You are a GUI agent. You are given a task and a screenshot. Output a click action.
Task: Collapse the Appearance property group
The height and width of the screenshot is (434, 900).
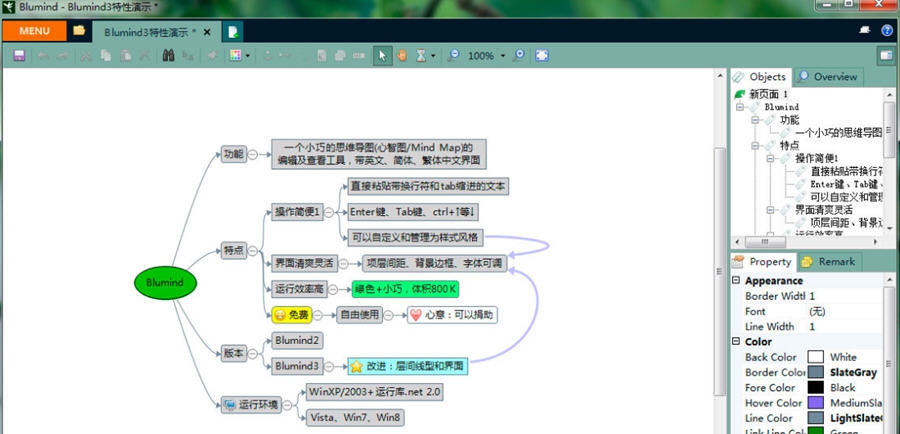[x=736, y=281]
